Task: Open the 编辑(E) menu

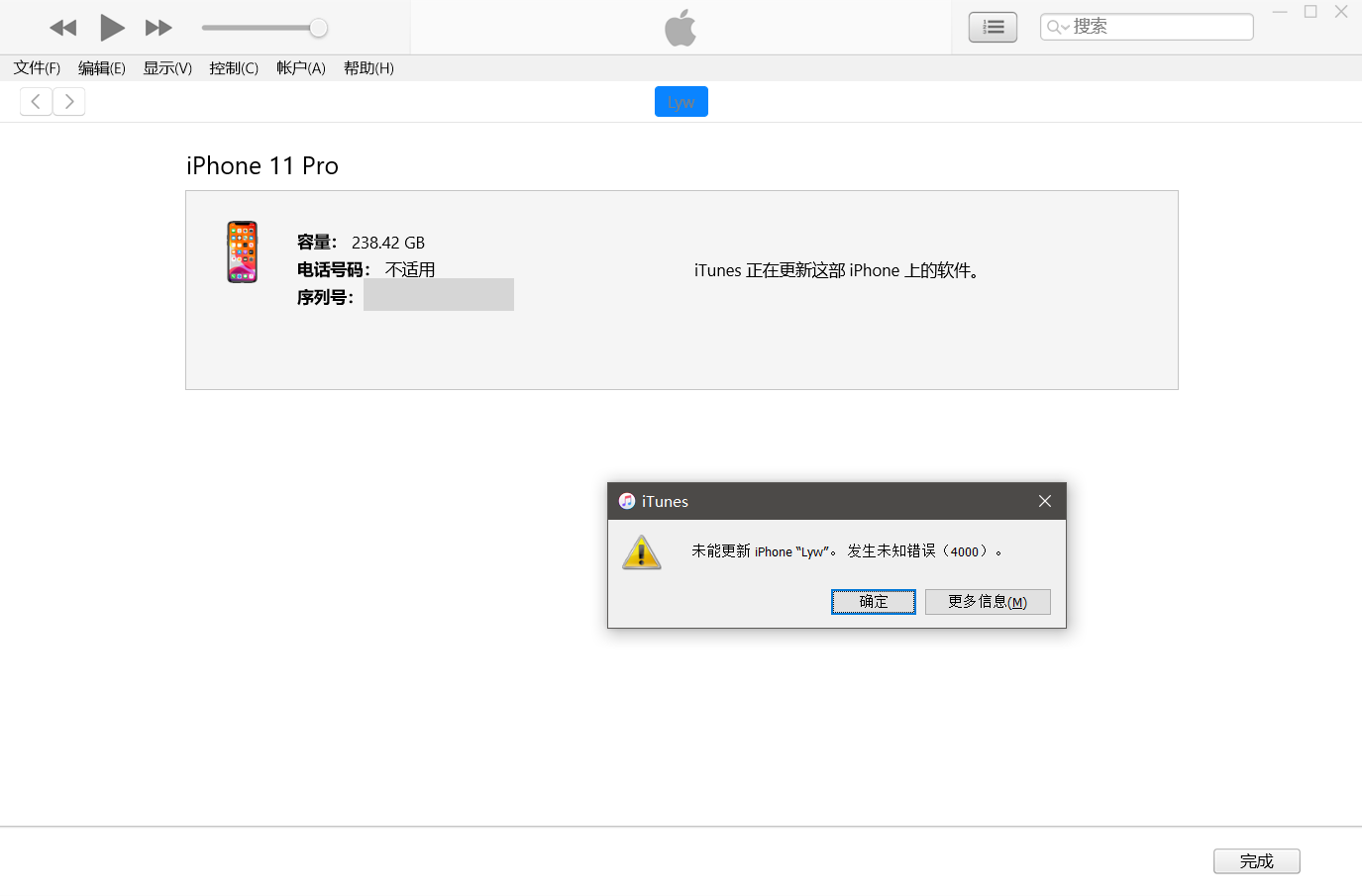Action: click(x=101, y=68)
